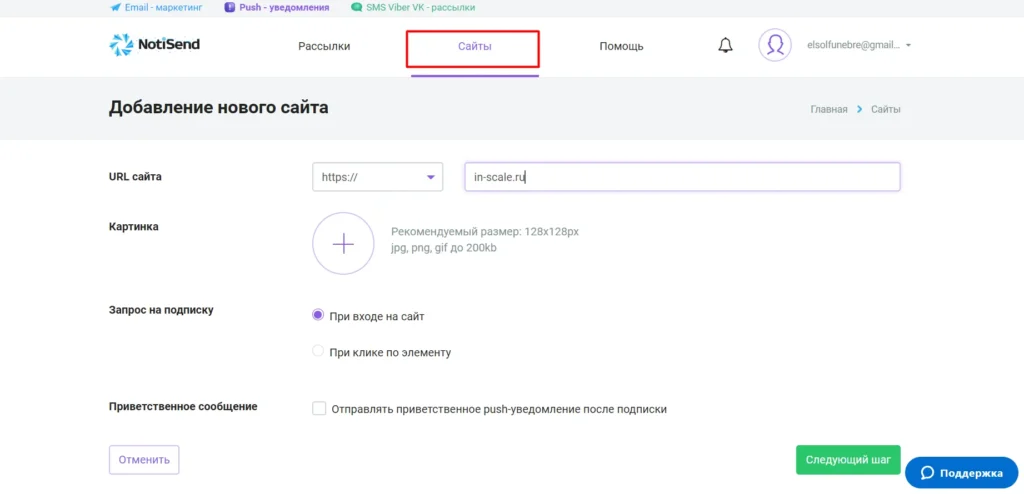Switch to the Сайты menu item
The height and width of the screenshot is (494, 1024).
click(475, 46)
